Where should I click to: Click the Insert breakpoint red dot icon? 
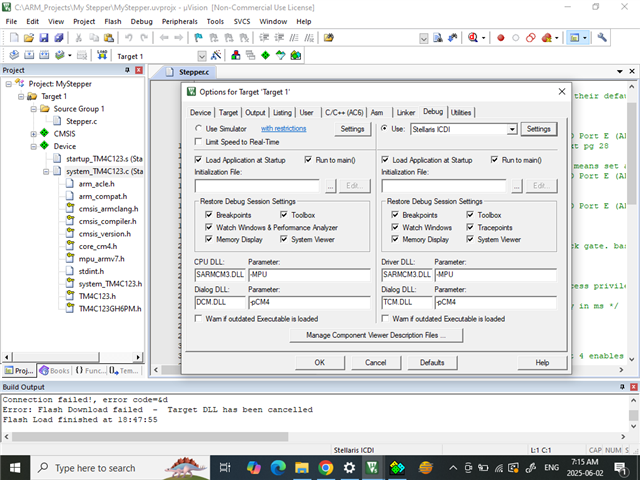(502, 38)
